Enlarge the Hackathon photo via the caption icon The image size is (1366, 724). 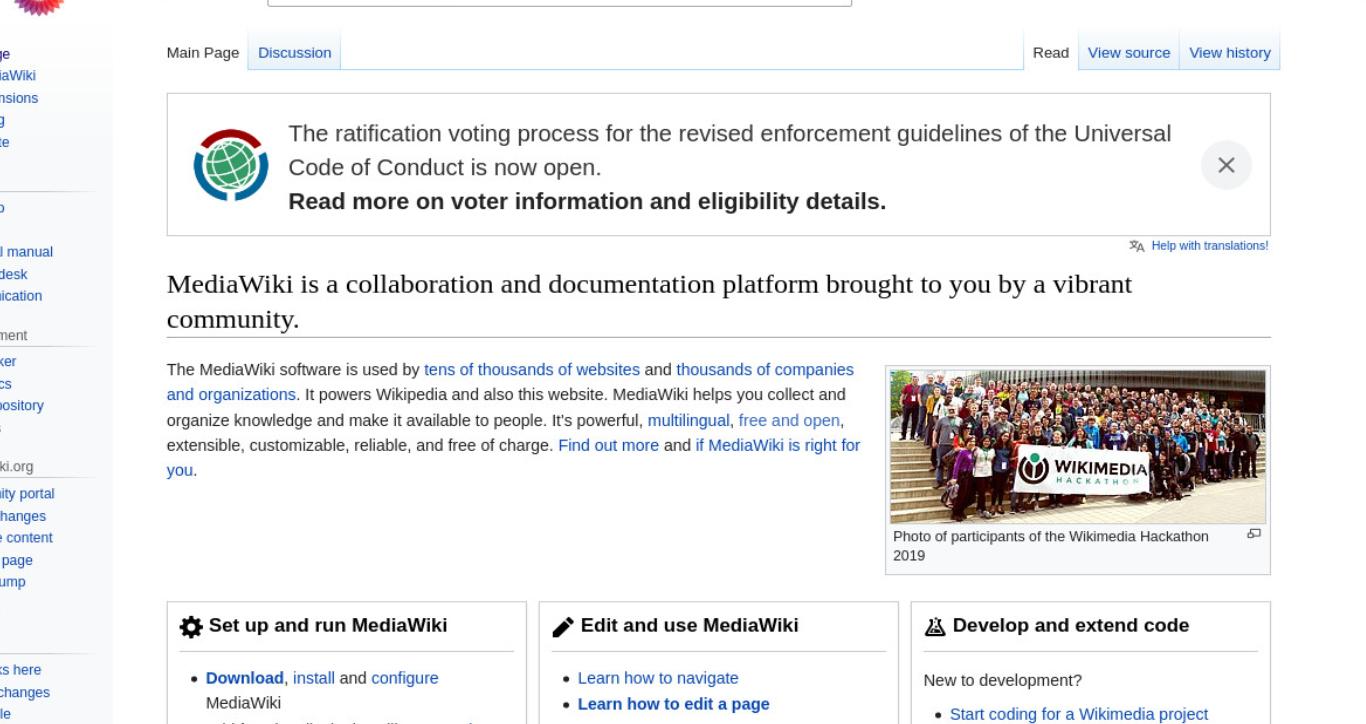(x=1254, y=534)
